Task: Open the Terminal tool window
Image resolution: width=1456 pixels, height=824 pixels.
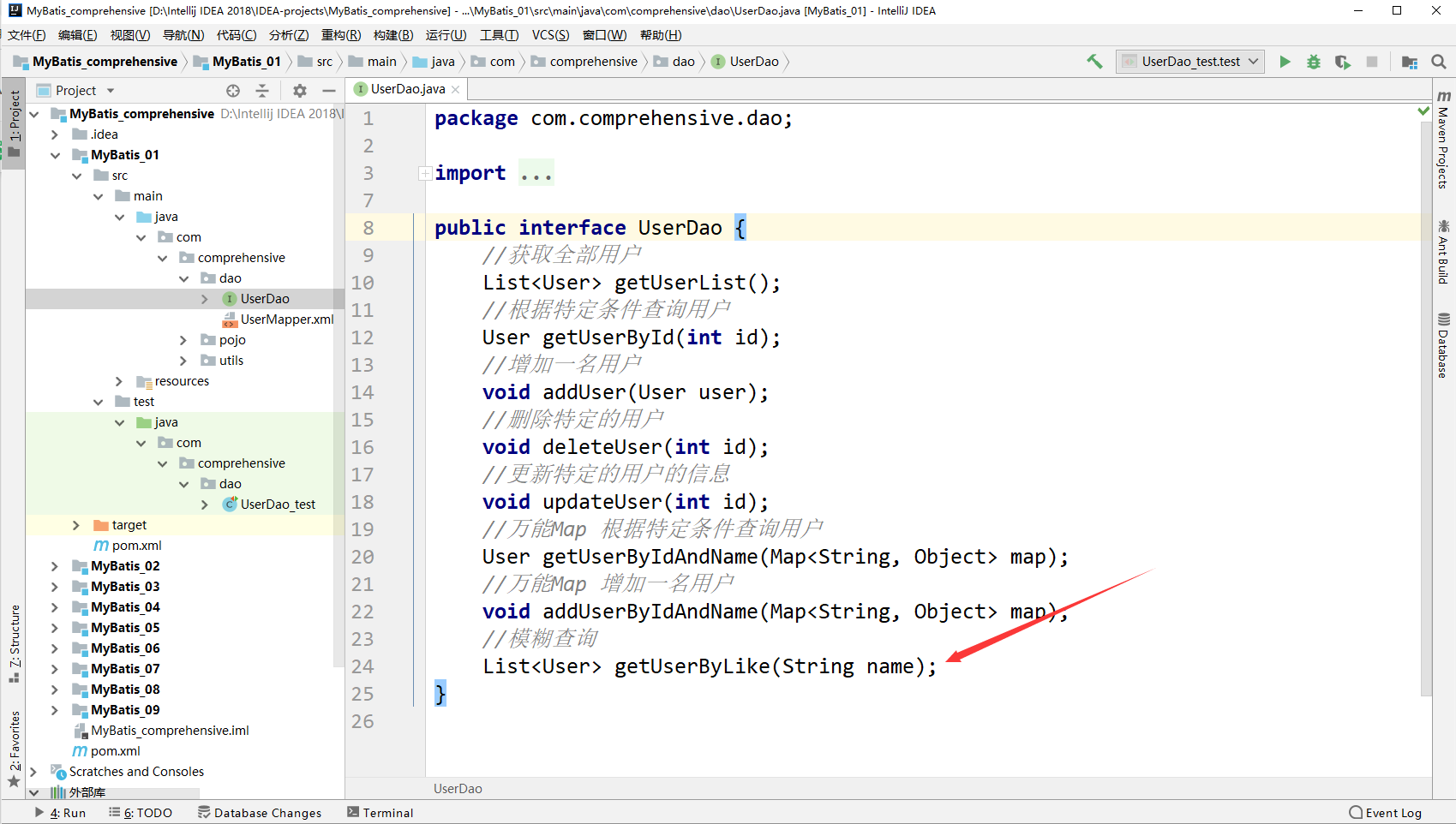Action: [380, 813]
